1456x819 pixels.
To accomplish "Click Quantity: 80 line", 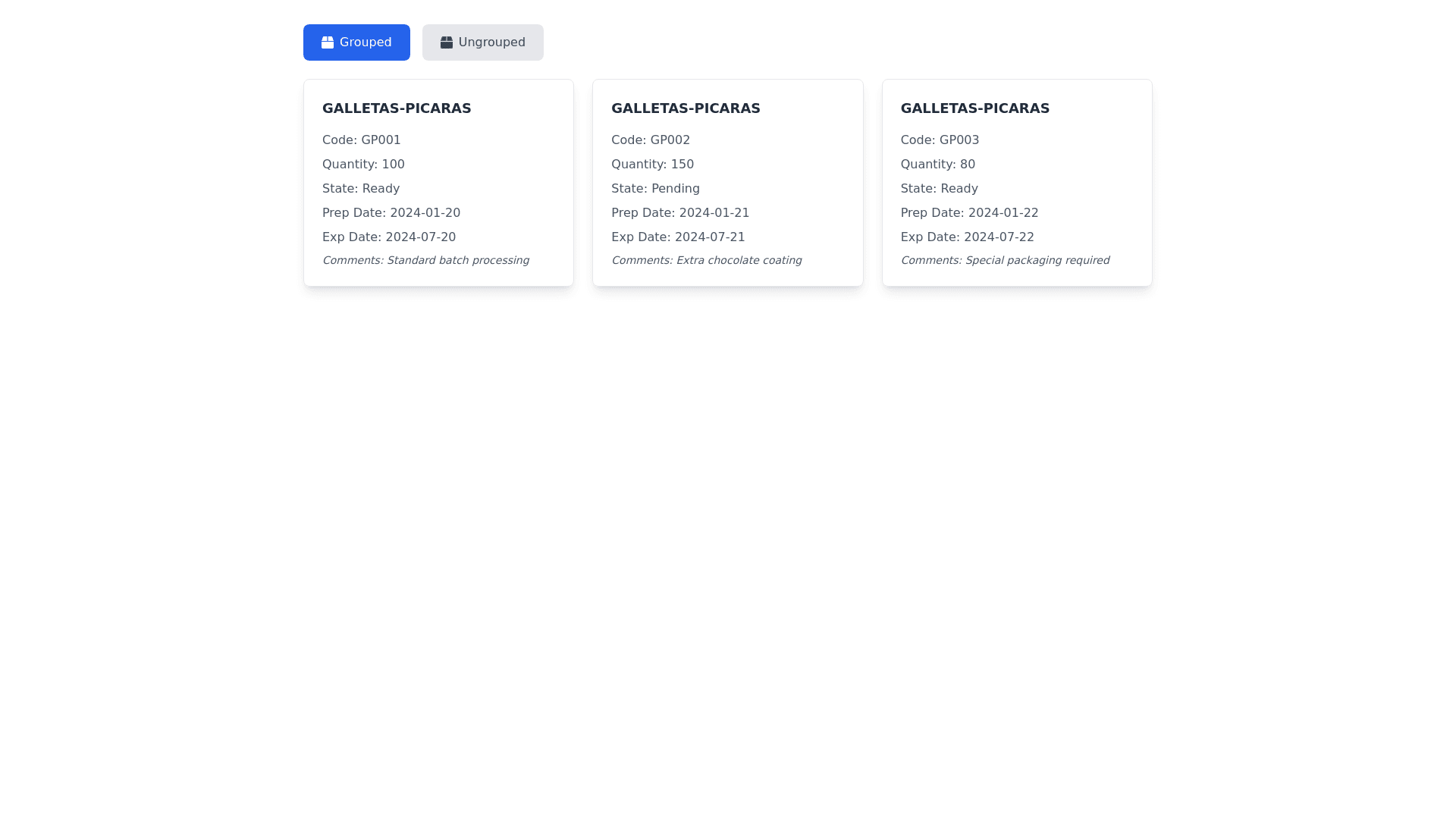I will pyautogui.click(x=937, y=165).
